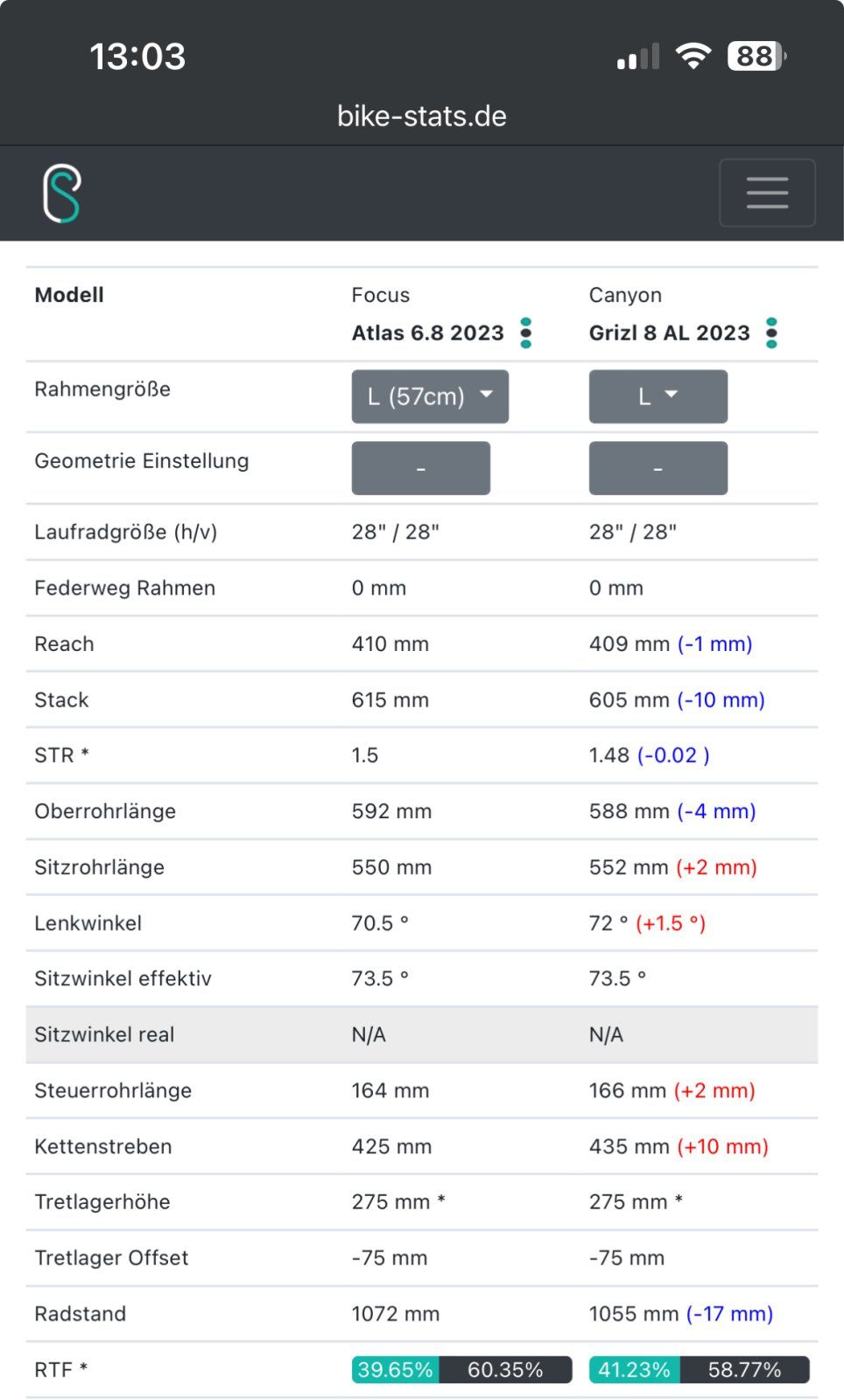844x1400 pixels.
Task: Tap the bike-stats.de address bar
Action: tap(422, 116)
